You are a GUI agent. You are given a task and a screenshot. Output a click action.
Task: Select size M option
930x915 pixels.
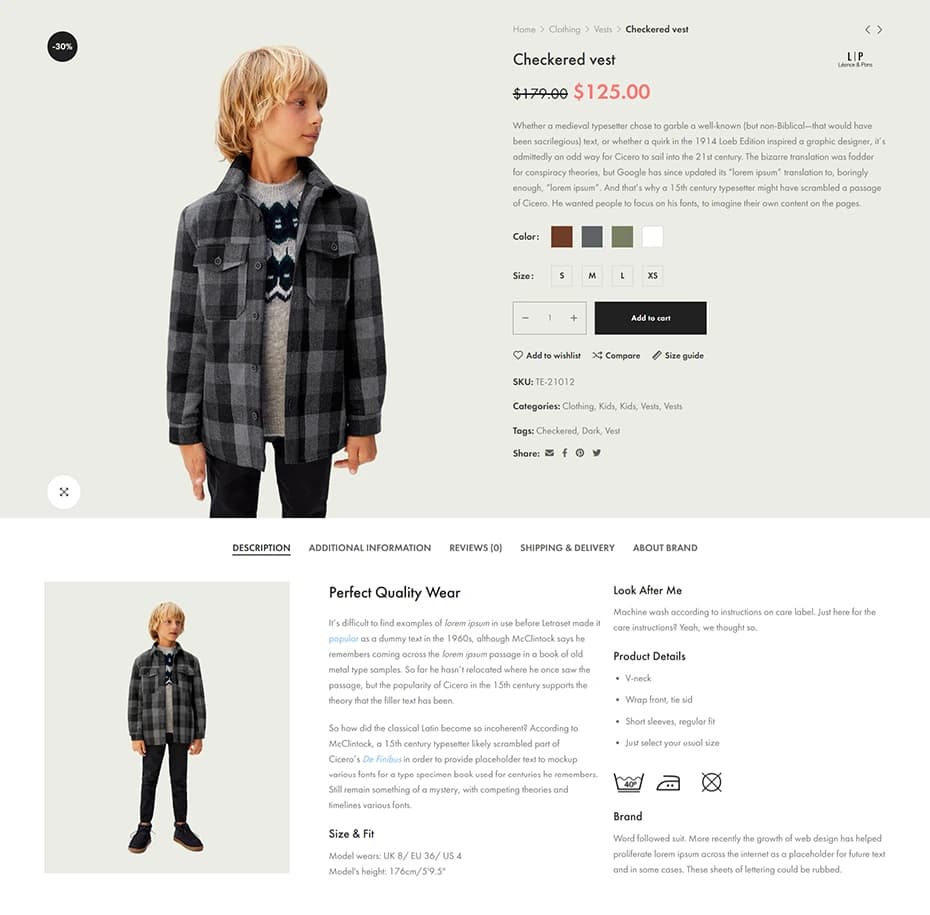592,276
